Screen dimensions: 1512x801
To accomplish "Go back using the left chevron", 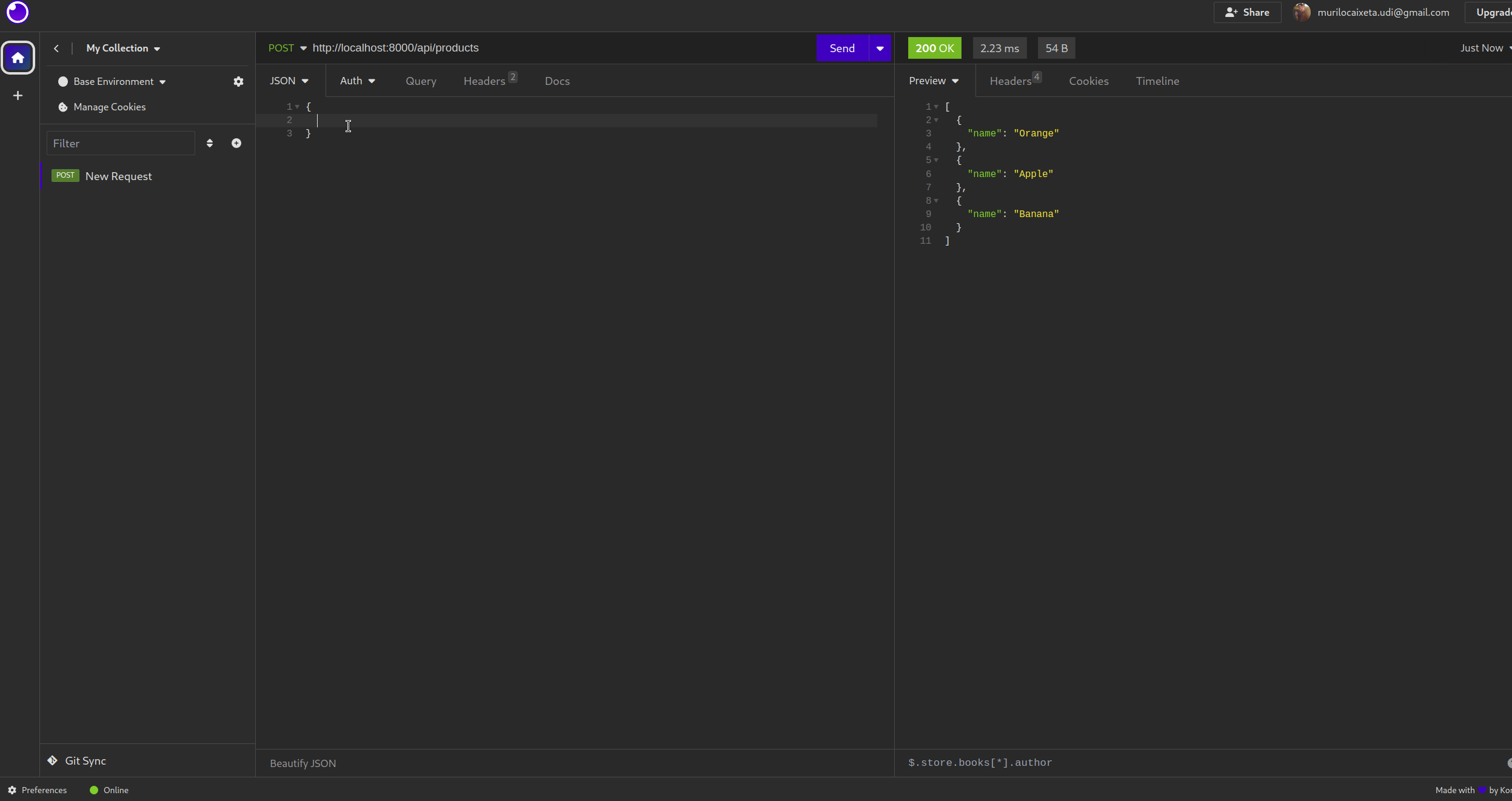I will [x=56, y=49].
